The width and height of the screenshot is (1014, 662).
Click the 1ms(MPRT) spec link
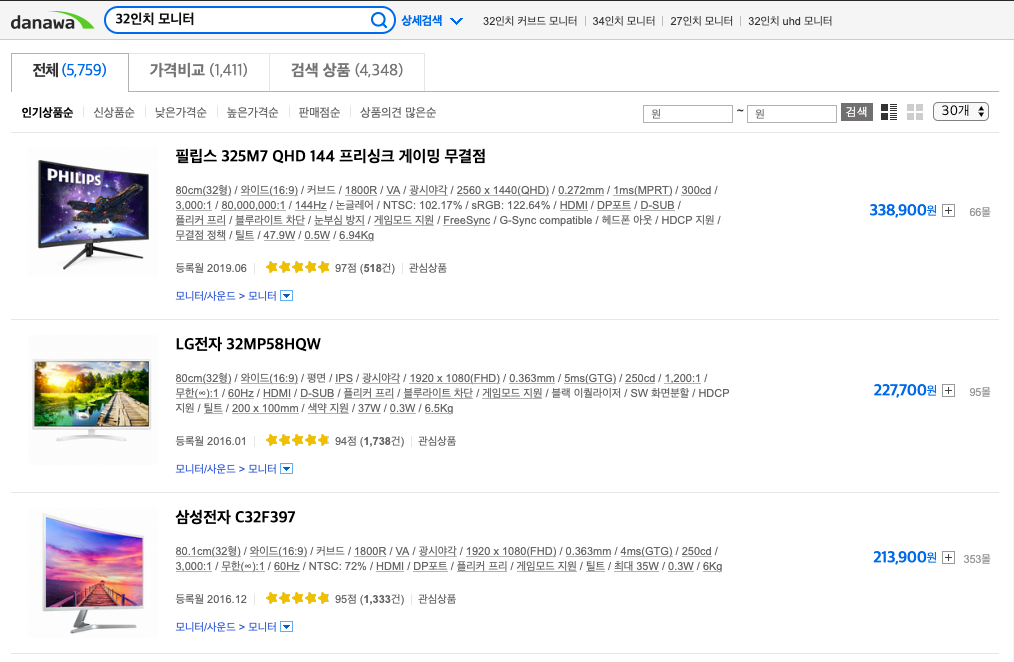643,190
